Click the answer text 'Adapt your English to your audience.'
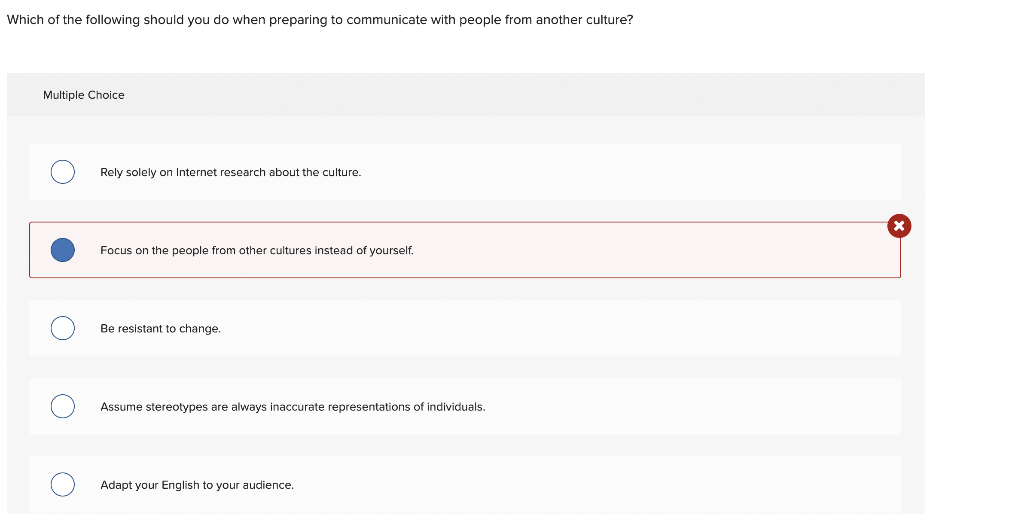This screenshot has width=1024, height=530. pyautogui.click(x=197, y=485)
